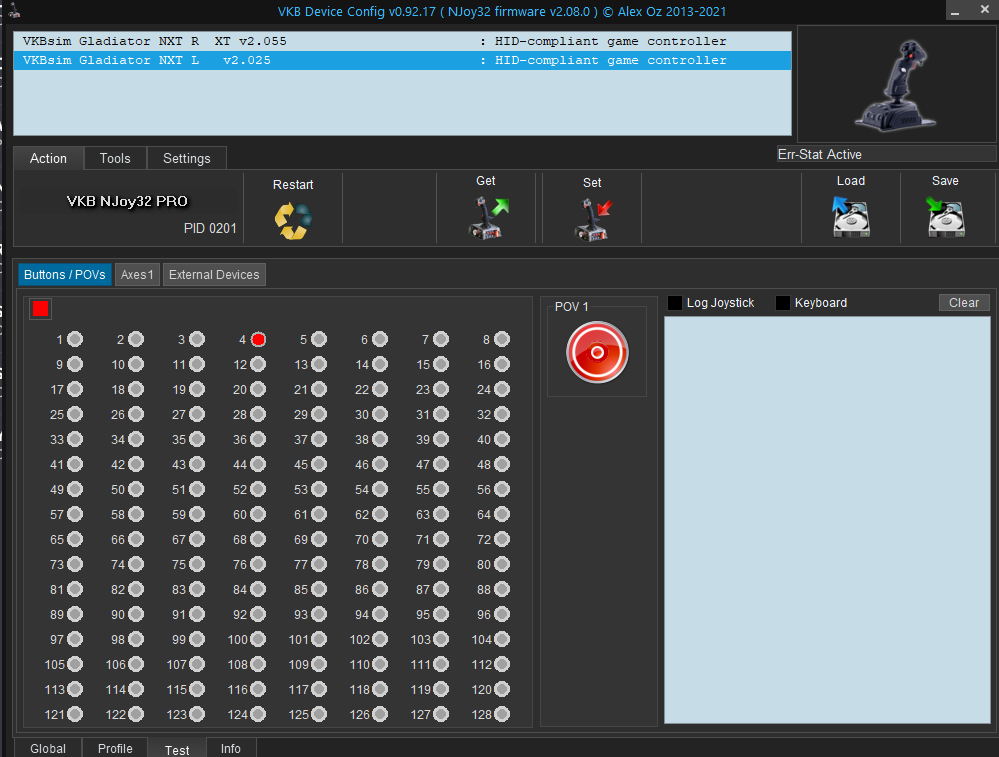
Task: Click the red square indicator above button grid
Action: point(41,309)
